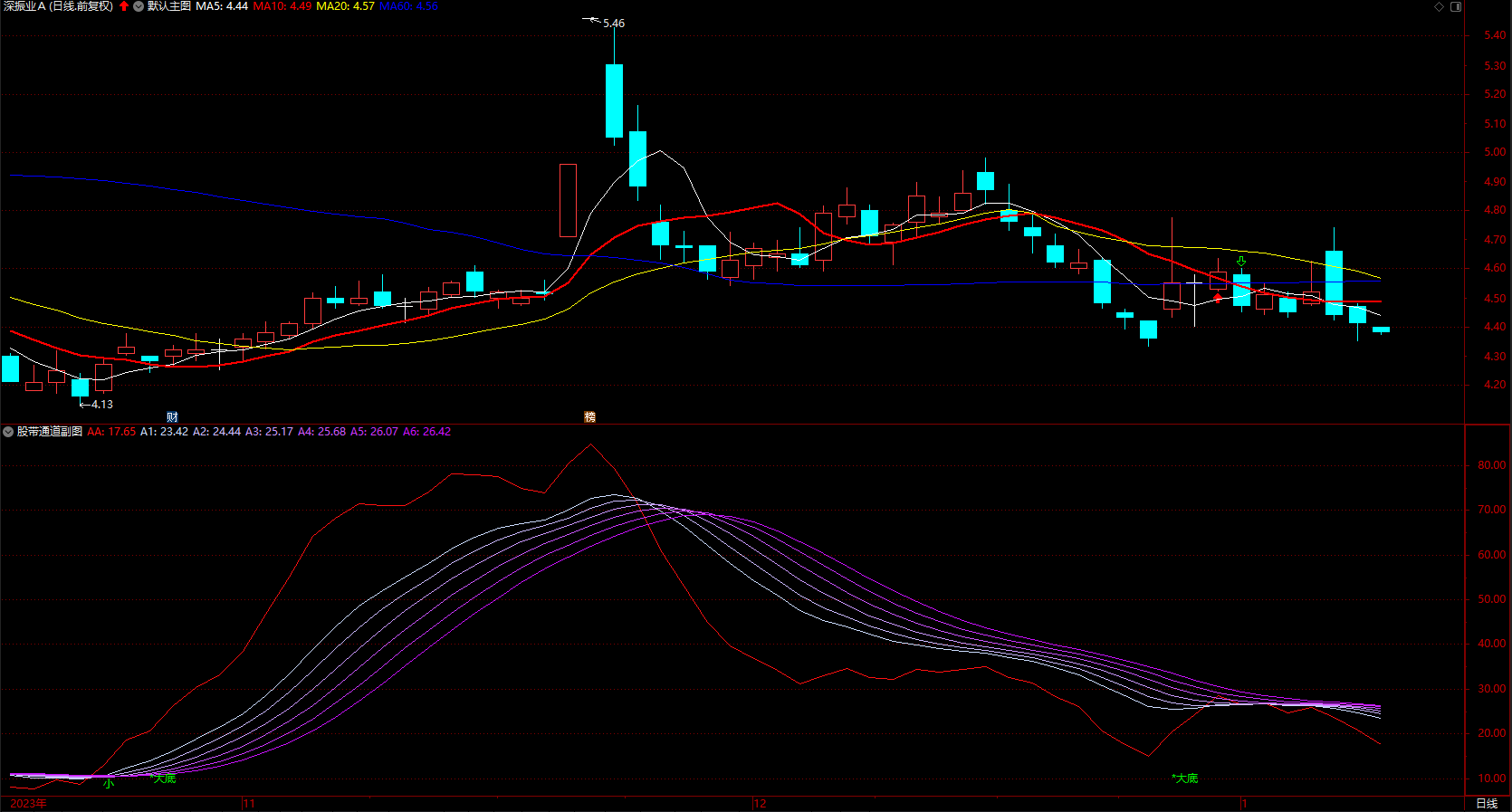The width and height of the screenshot is (1512, 812).
Task: Click the AA: 17.65 value
Action: 111,432
